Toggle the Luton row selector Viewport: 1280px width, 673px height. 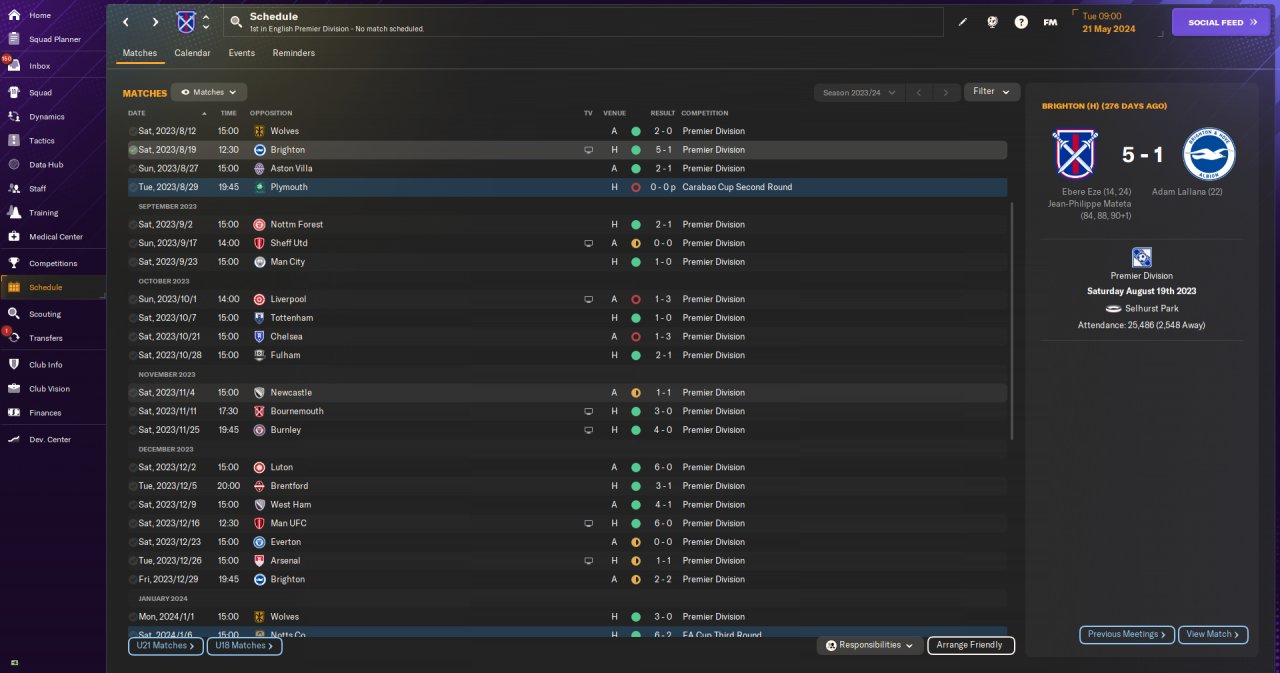(x=133, y=467)
